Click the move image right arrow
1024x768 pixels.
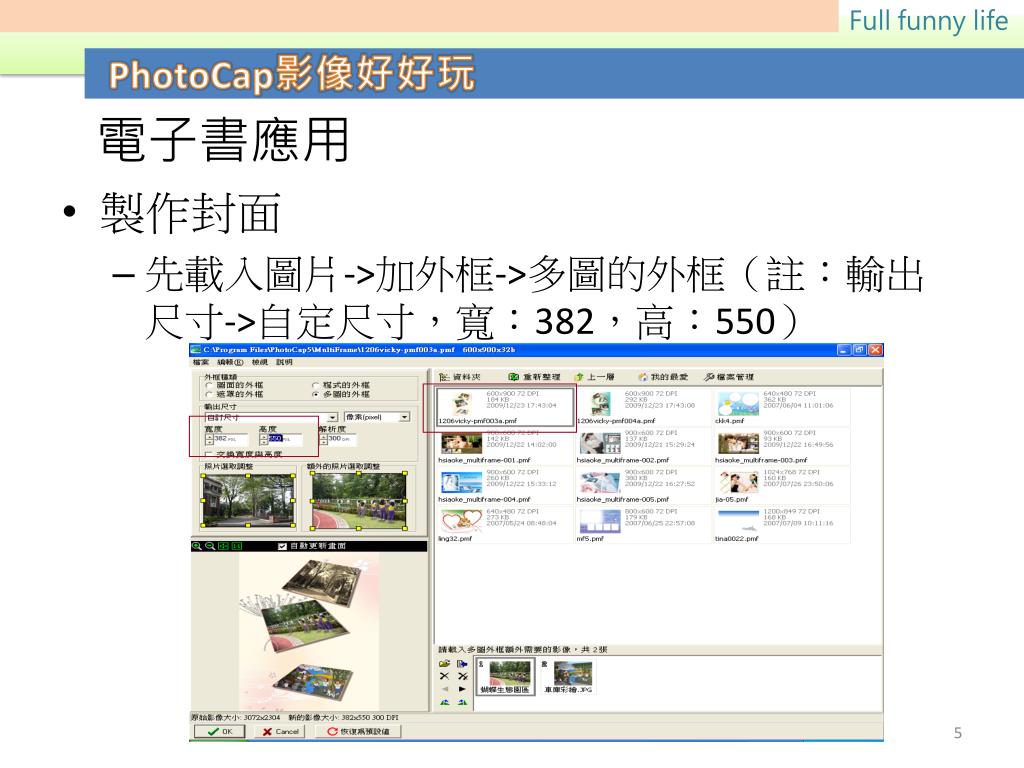462,689
